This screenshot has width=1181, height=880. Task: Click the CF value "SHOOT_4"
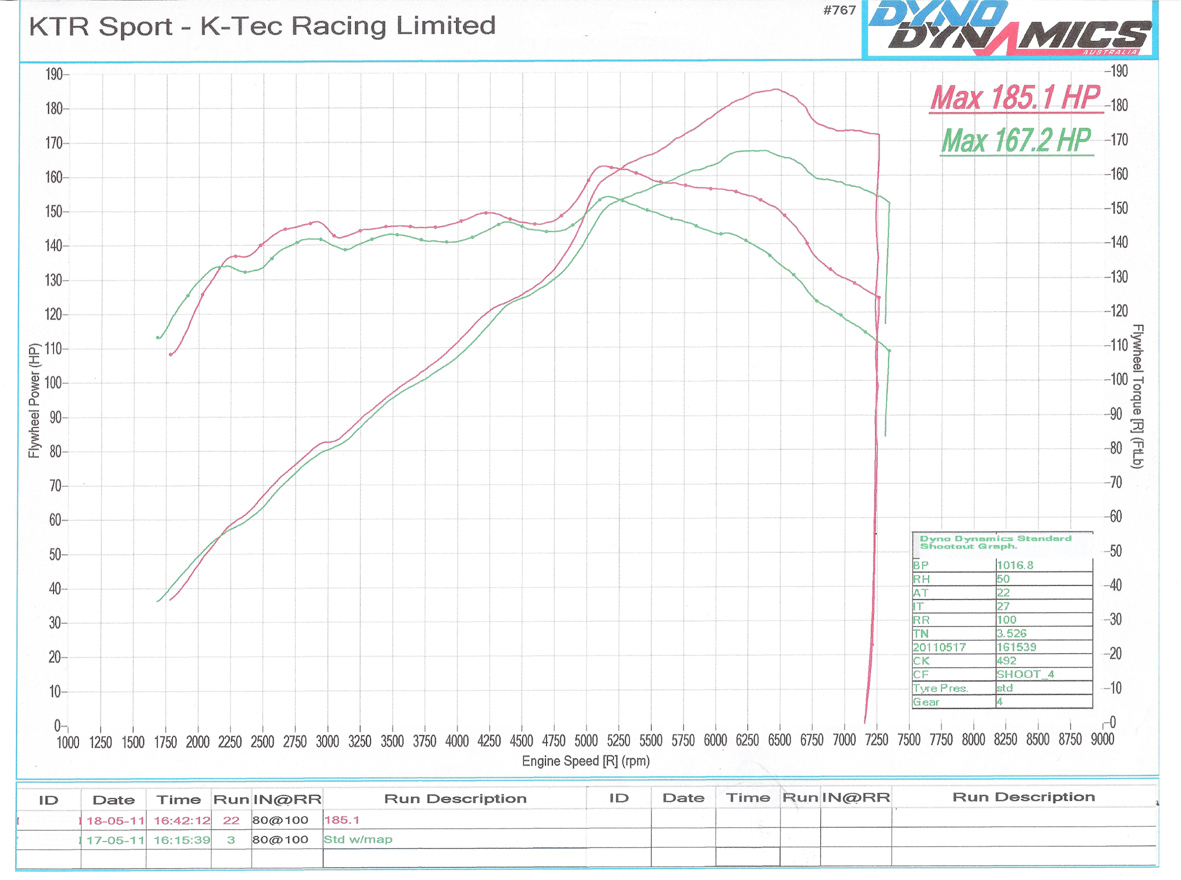pos(1025,674)
